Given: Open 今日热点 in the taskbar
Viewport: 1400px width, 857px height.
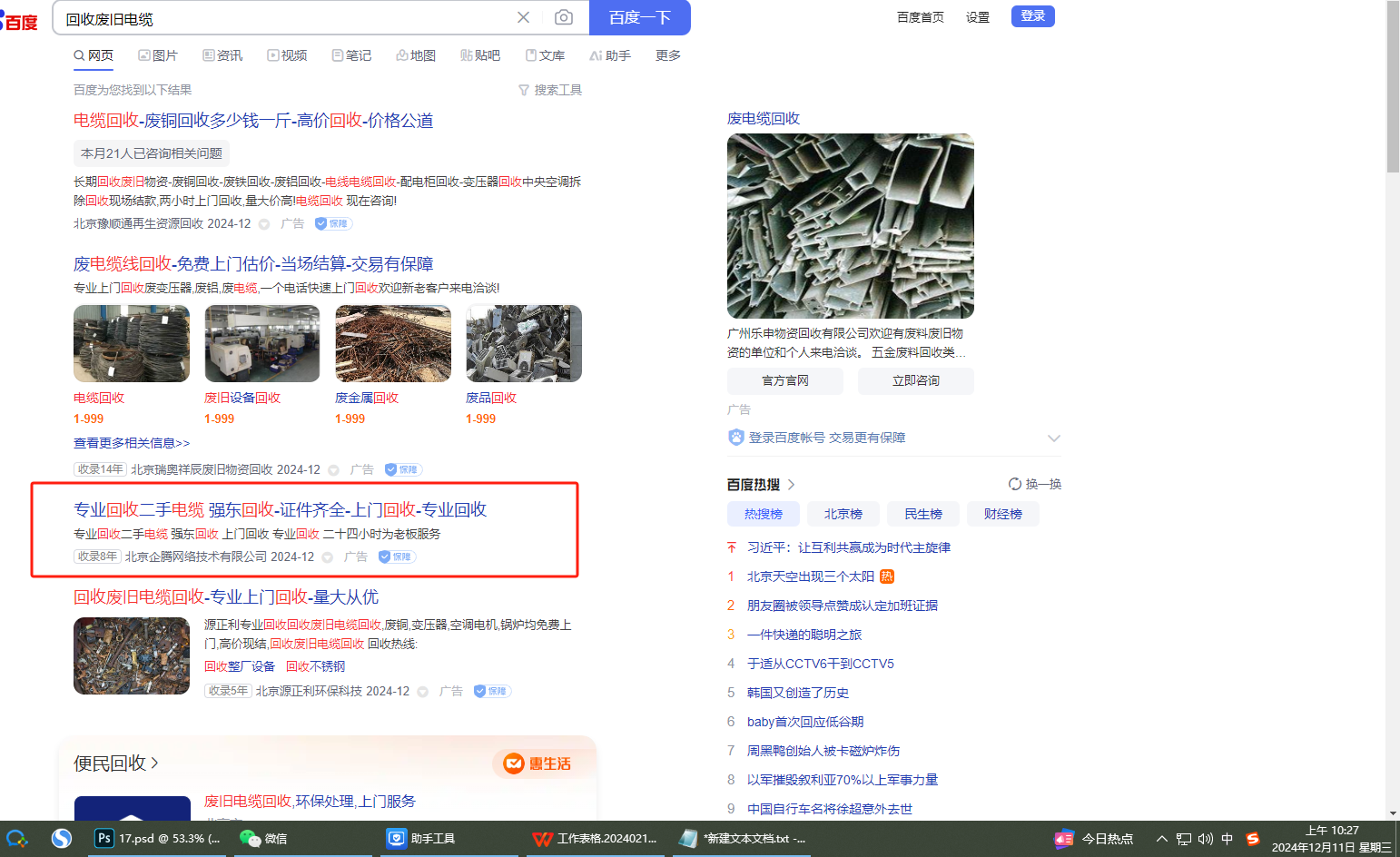Looking at the screenshot, I should pyautogui.click(x=1093, y=838).
